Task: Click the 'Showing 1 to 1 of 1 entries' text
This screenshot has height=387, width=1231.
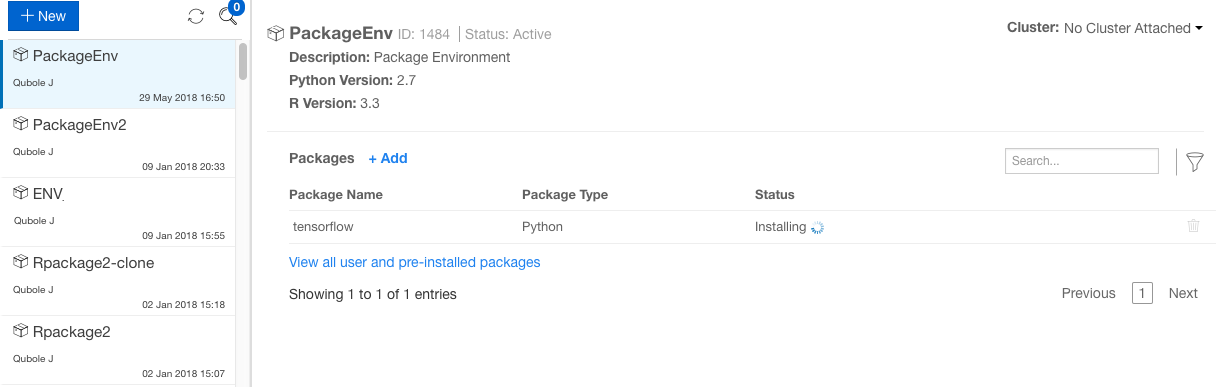Action: pyautogui.click(x=373, y=294)
